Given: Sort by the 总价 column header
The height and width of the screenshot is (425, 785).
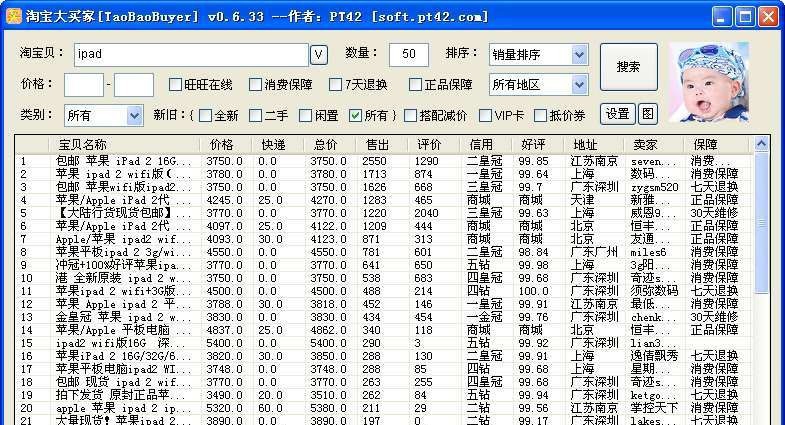Looking at the screenshot, I should pos(330,145).
